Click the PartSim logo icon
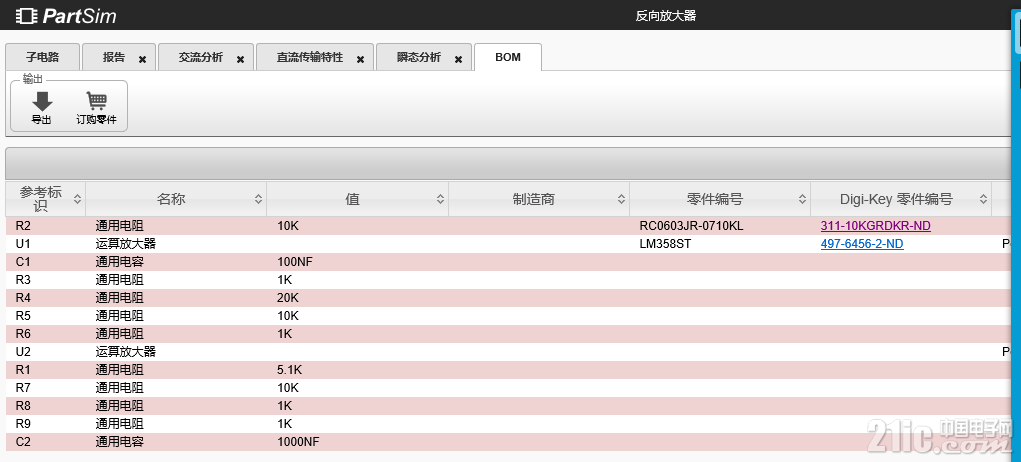The width and height of the screenshot is (1021, 462). click(x=26, y=16)
